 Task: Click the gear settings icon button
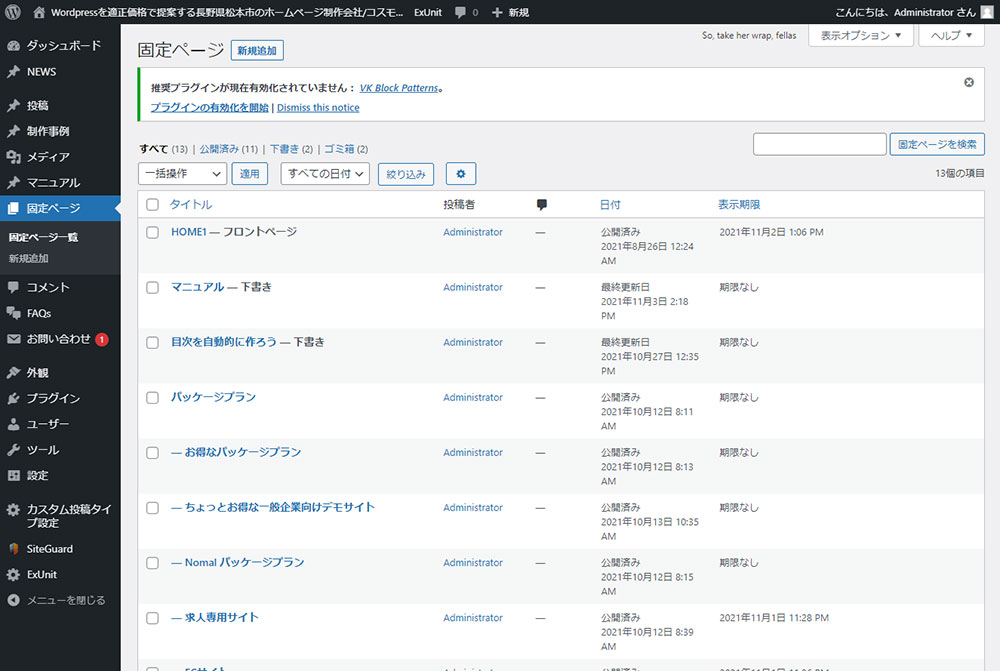tap(461, 174)
